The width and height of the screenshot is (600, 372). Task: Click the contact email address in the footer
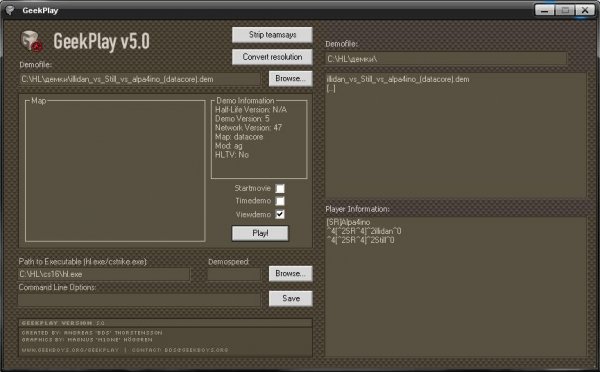coord(196,350)
